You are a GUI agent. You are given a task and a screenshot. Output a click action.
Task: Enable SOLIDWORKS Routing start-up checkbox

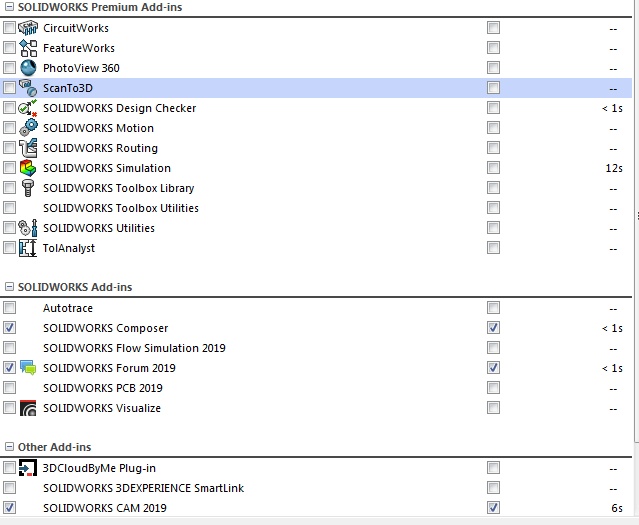click(x=493, y=148)
